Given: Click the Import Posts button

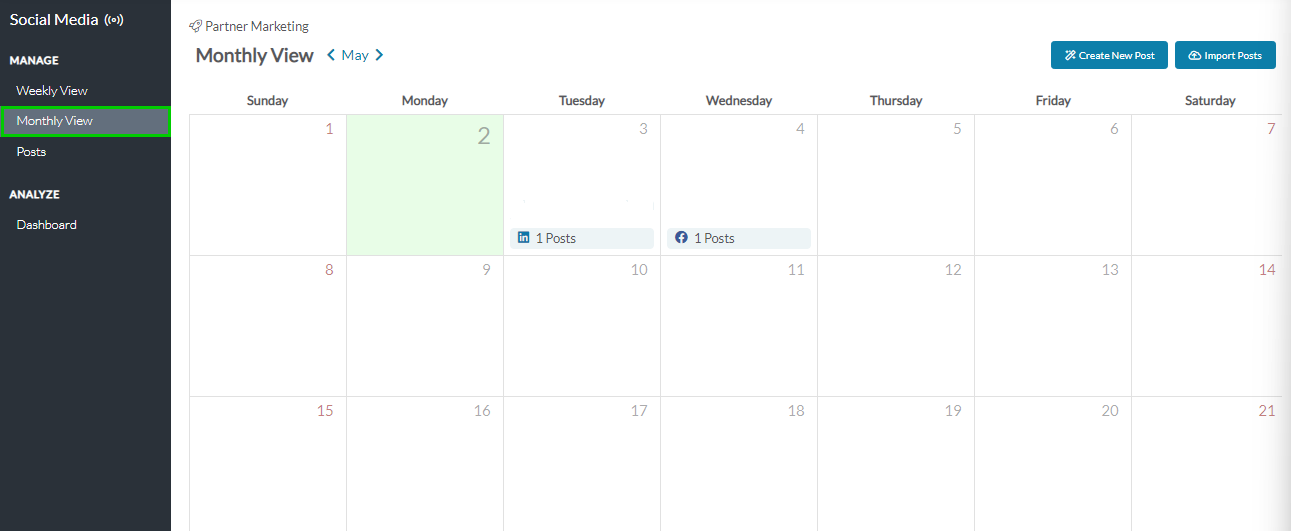Looking at the screenshot, I should 1225,56.
